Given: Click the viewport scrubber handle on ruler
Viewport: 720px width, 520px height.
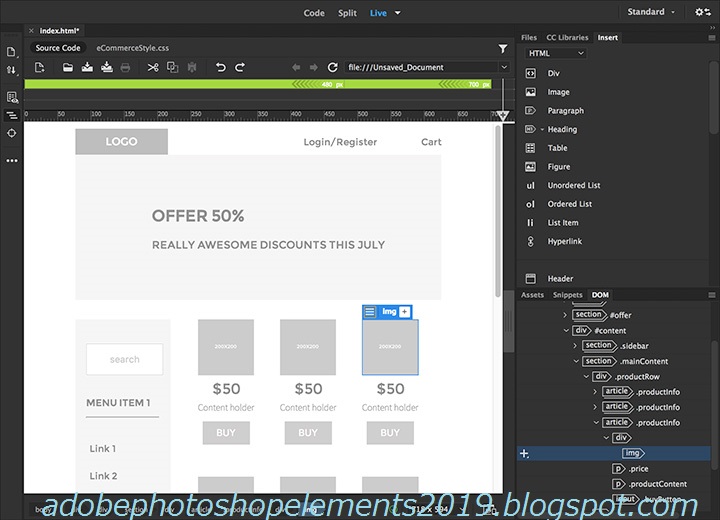Looking at the screenshot, I should [x=503, y=116].
